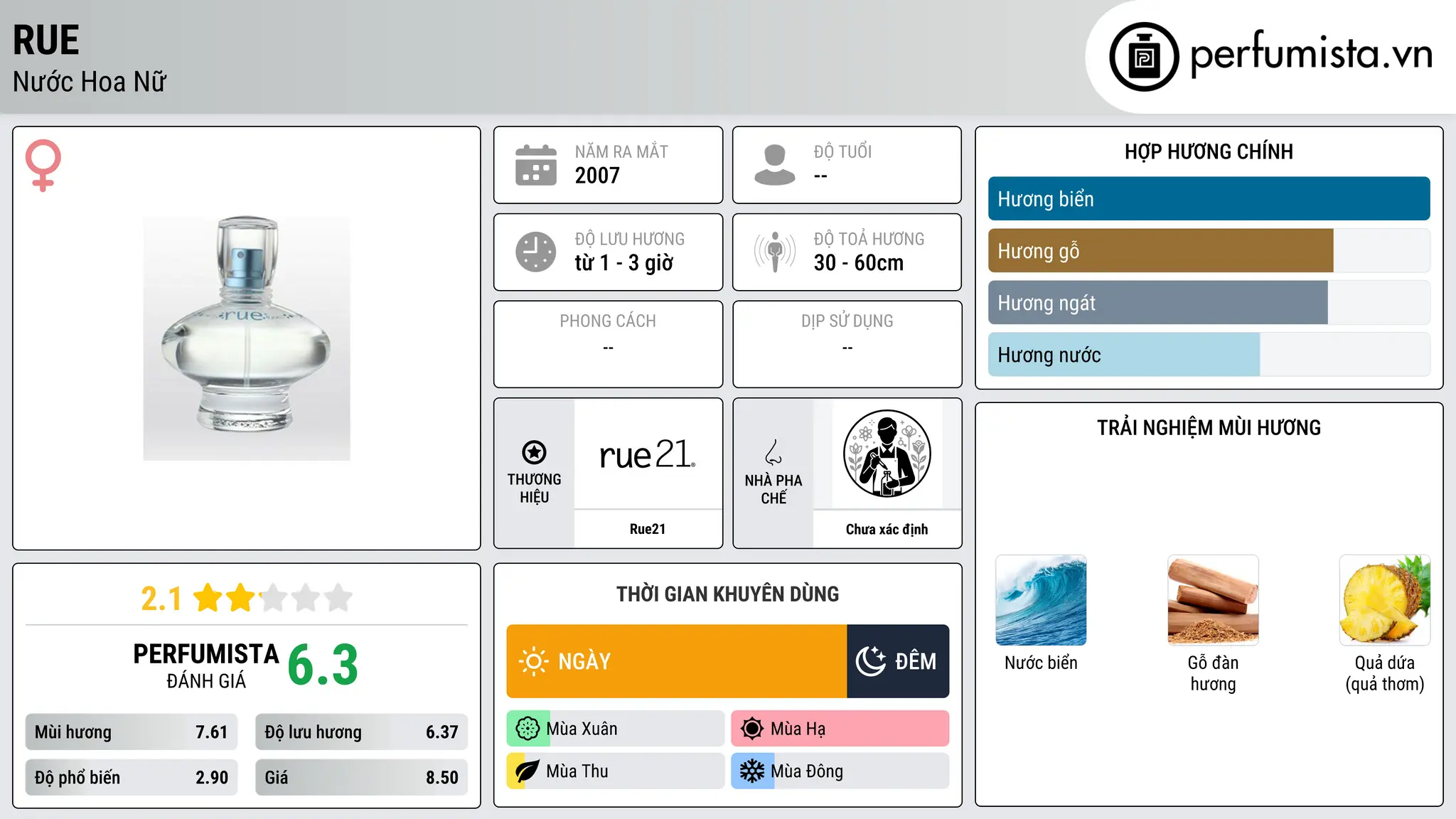
Task: Click the star badge icon above Thương hiệu
Action: click(x=534, y=452)
